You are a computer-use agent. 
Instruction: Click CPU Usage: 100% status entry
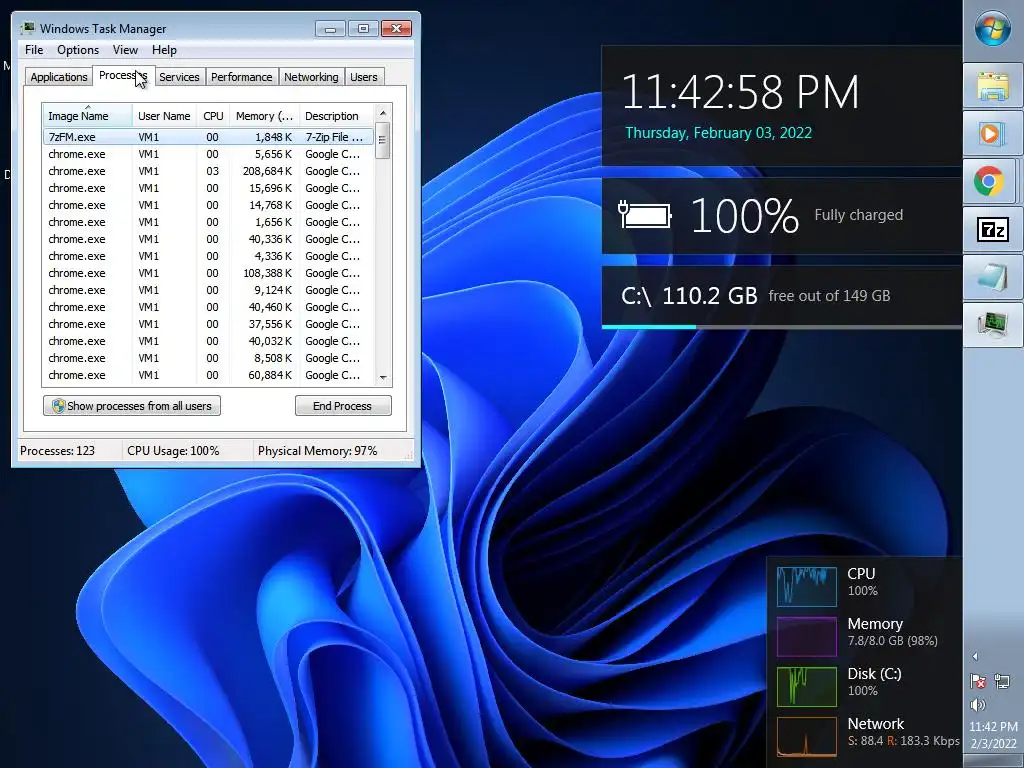point(173,451)
